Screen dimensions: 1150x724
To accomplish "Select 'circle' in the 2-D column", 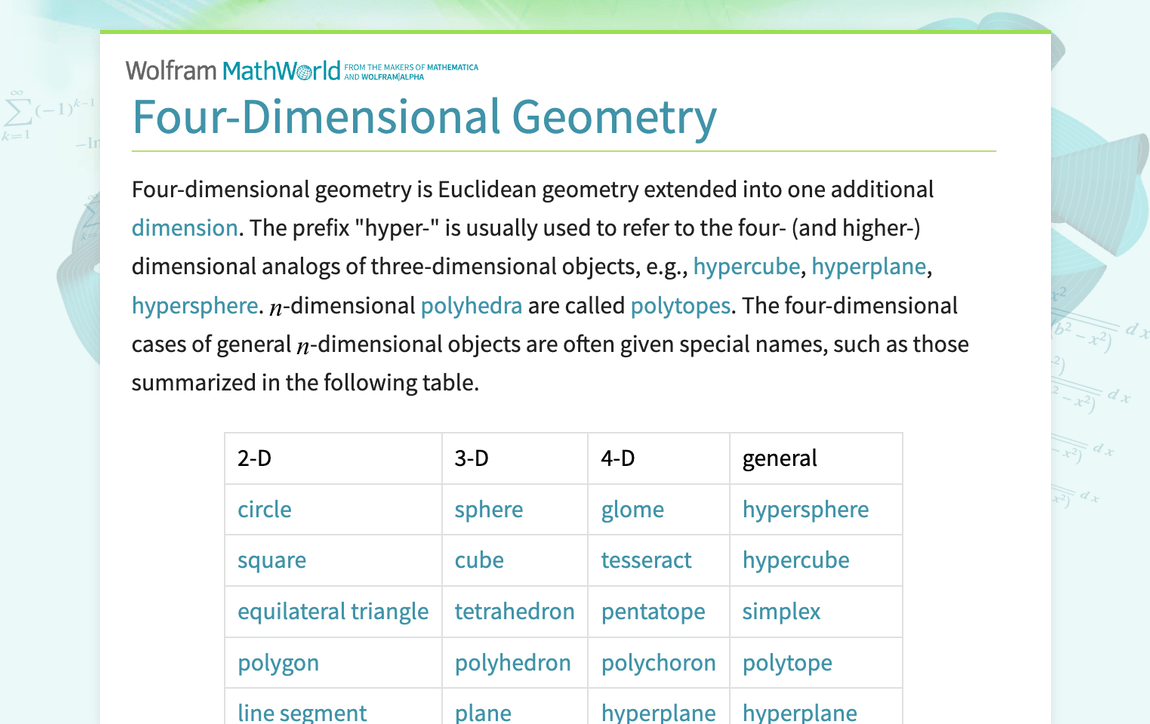I will point(265,509).
